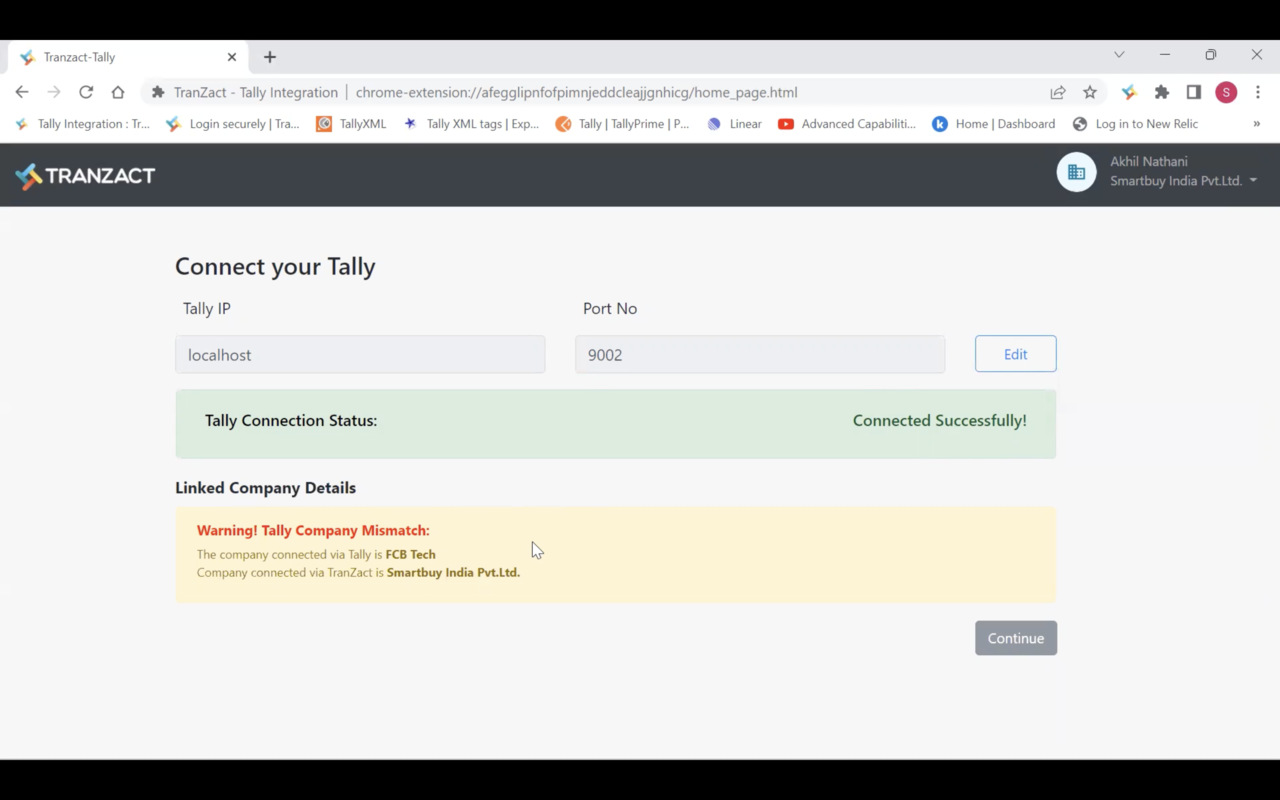1280x800 pixels.
Task: Open a new browser tab
Action: tap(270, 57)
